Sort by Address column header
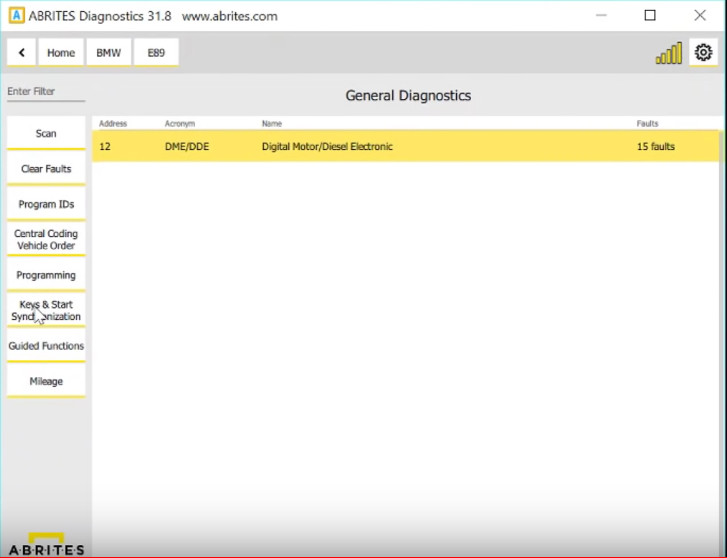The image size is (727, 558). pos(113,123)
